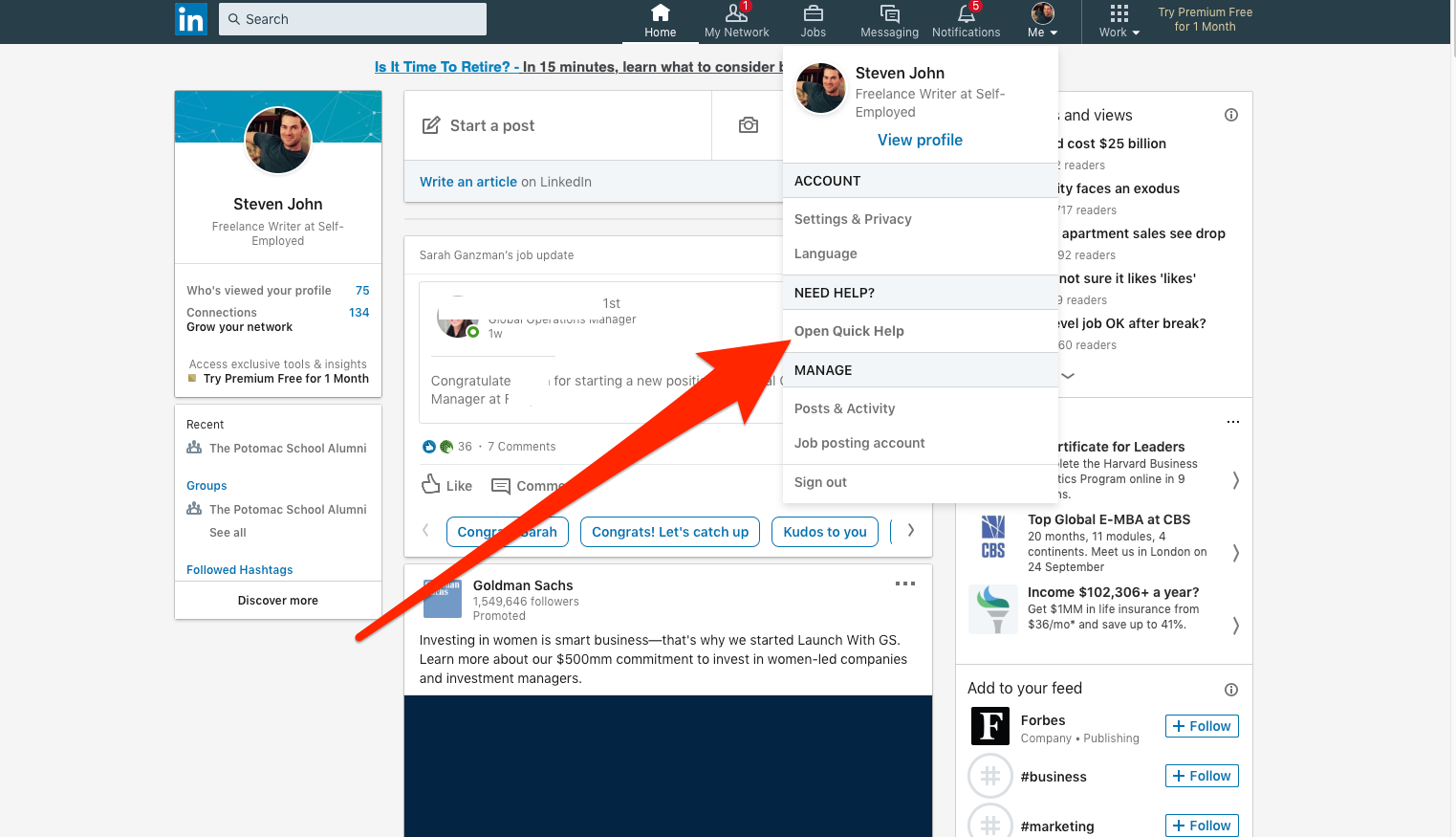
Task: Like Sarah Ganzman's post using the thumbs-up icon
Action: pyautogui.click(x=432, y=485)
